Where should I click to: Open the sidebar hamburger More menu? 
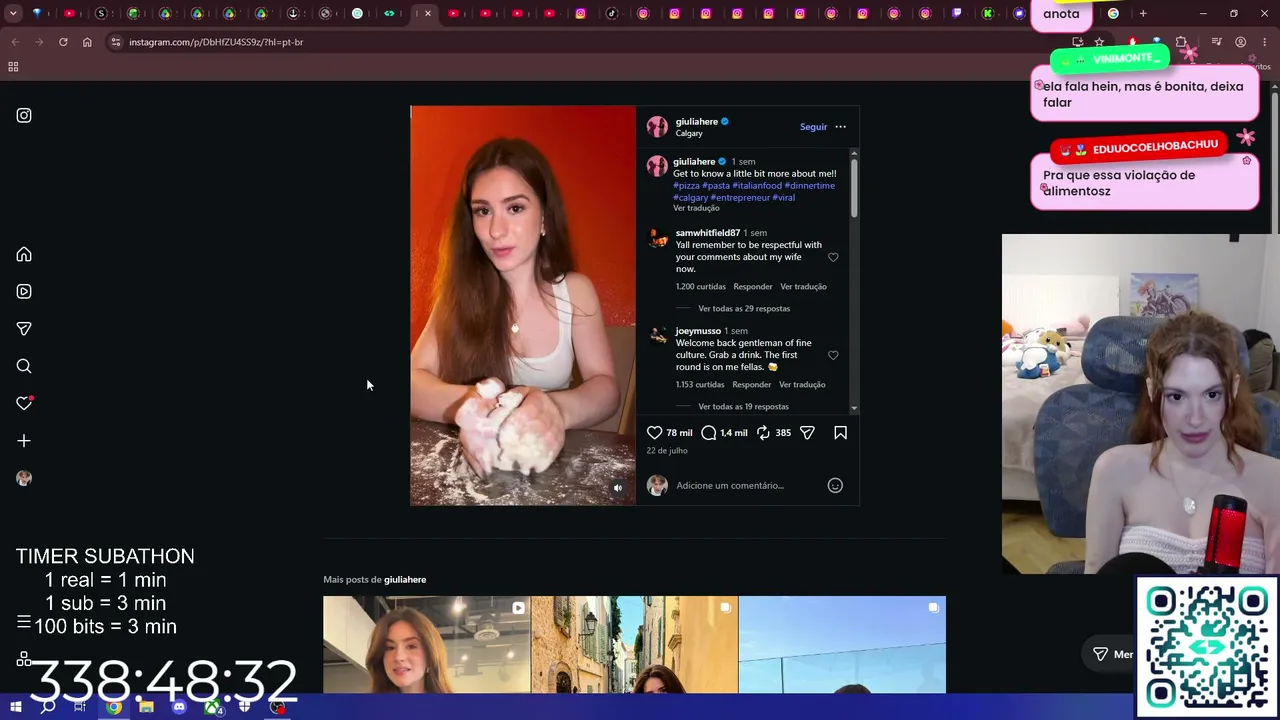[x=24, y=622]
